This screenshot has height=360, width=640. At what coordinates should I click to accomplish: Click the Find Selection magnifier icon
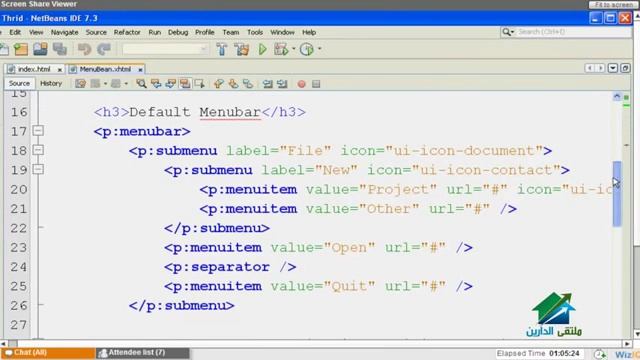[x=141, y=84]
